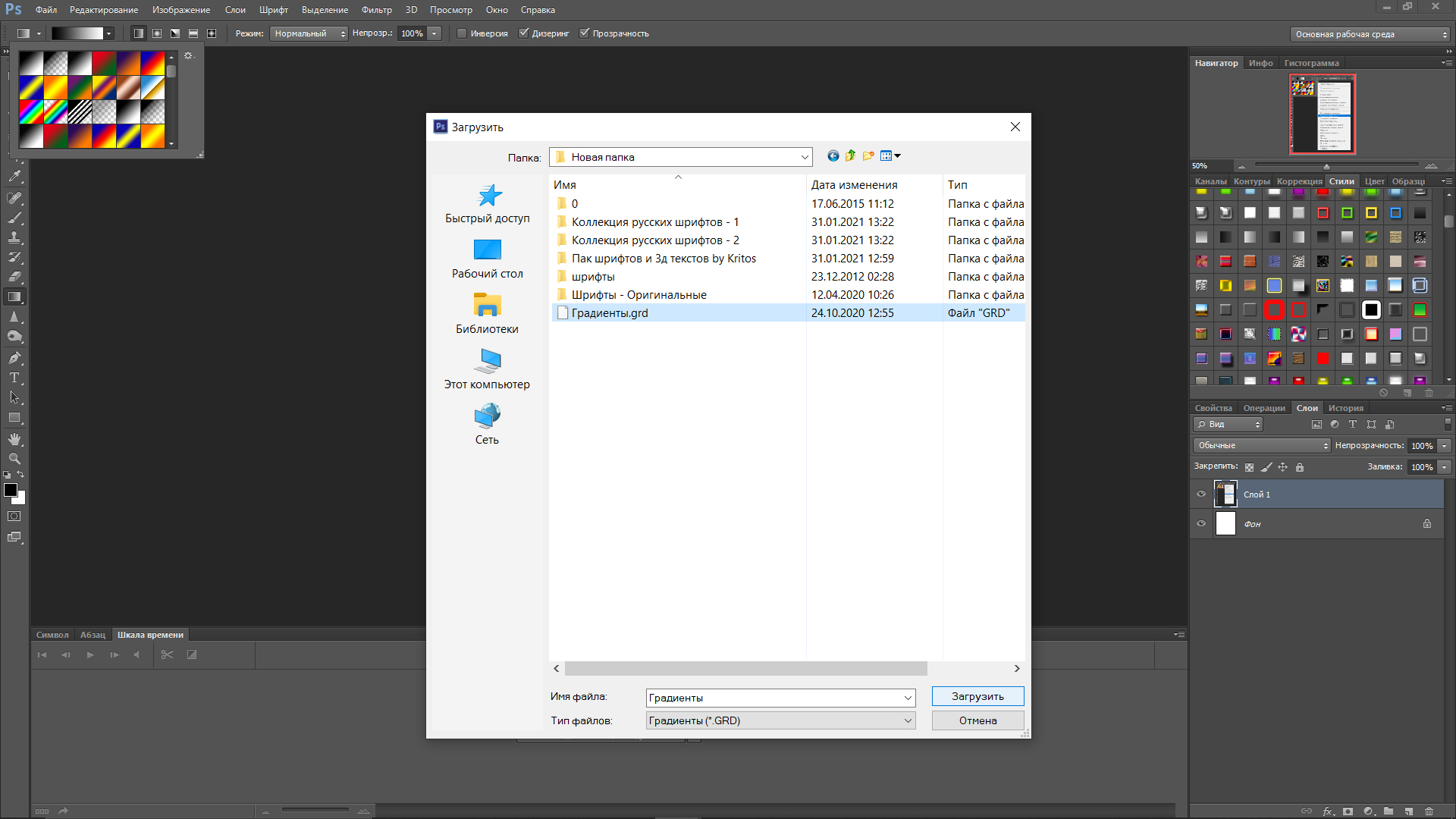Screen dimensions: 1456x819
Task: Go up one folder level
Action: click(x=851, y=156)
